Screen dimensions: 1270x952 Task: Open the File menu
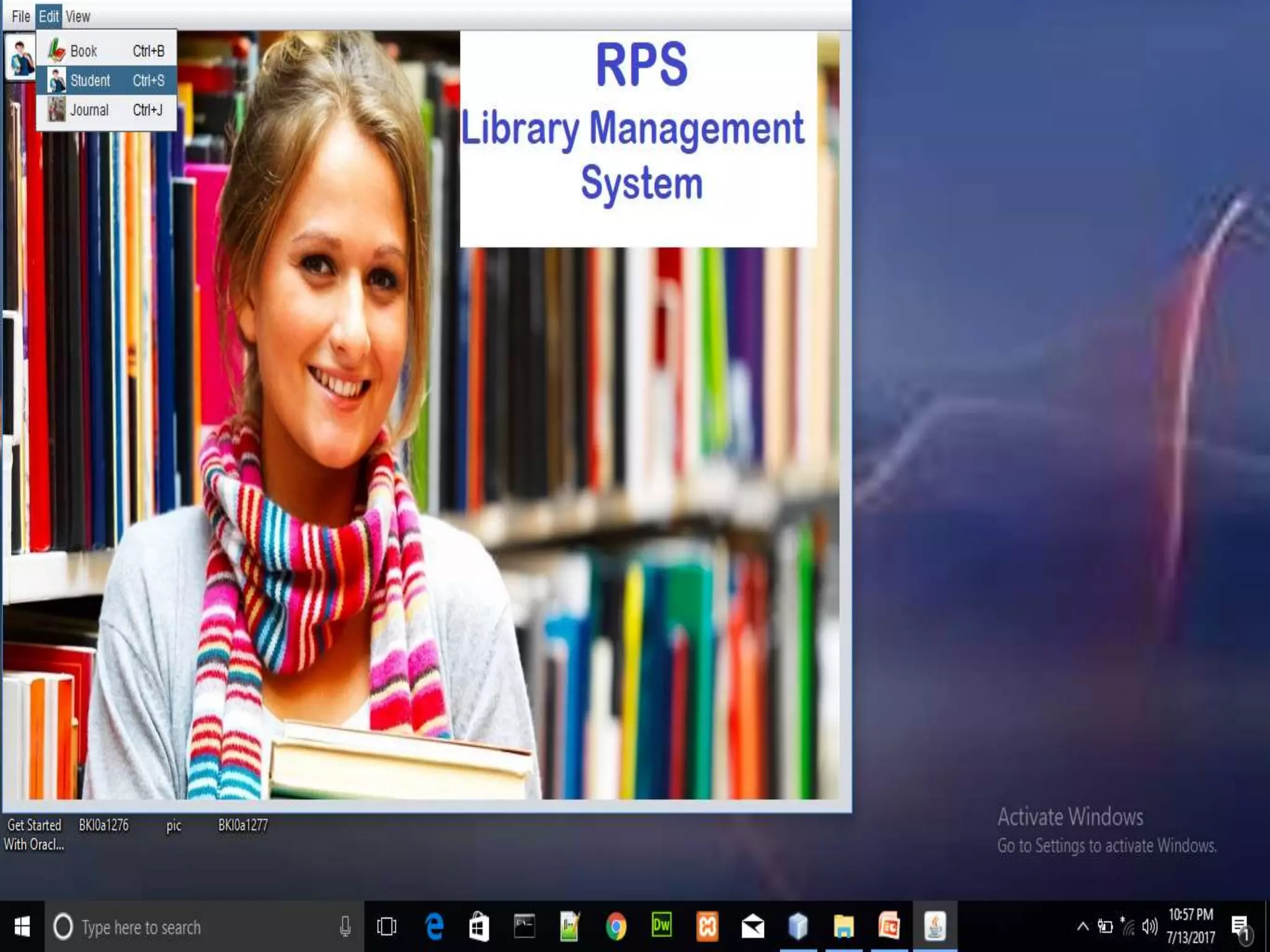[x=20, y=16]
